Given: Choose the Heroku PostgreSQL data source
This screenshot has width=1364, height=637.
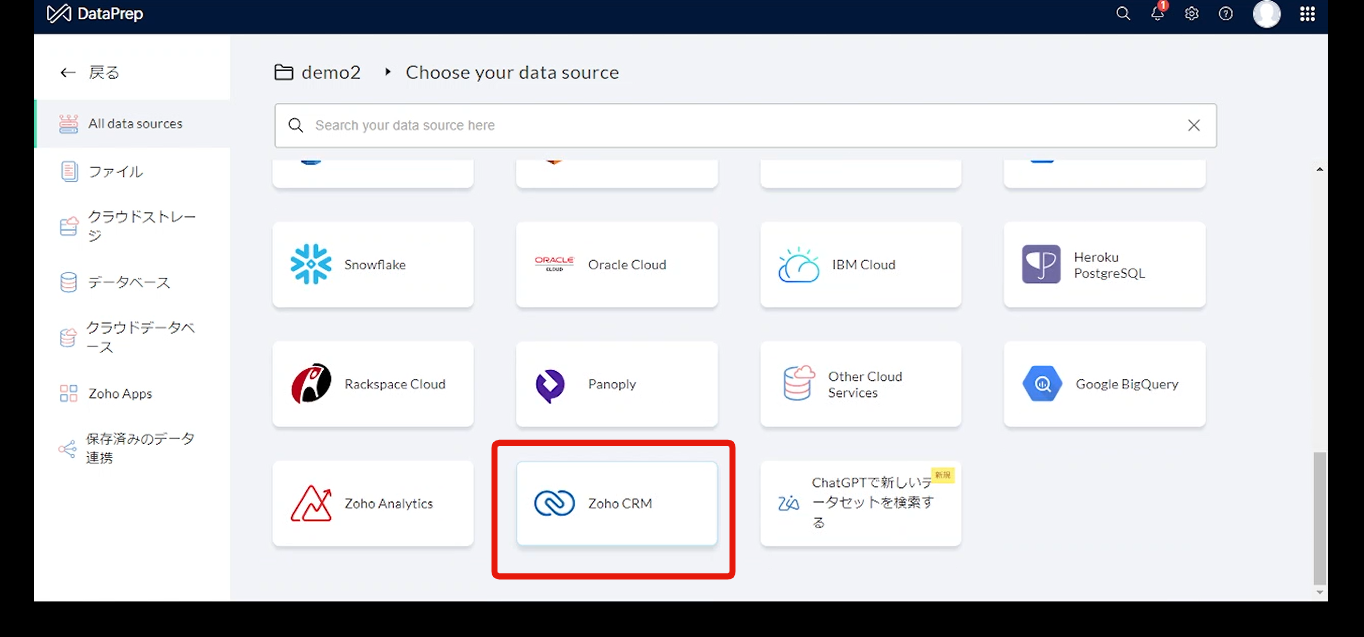Looking at the screenshot, I should pyautogui.click(x=1105, y=265).
